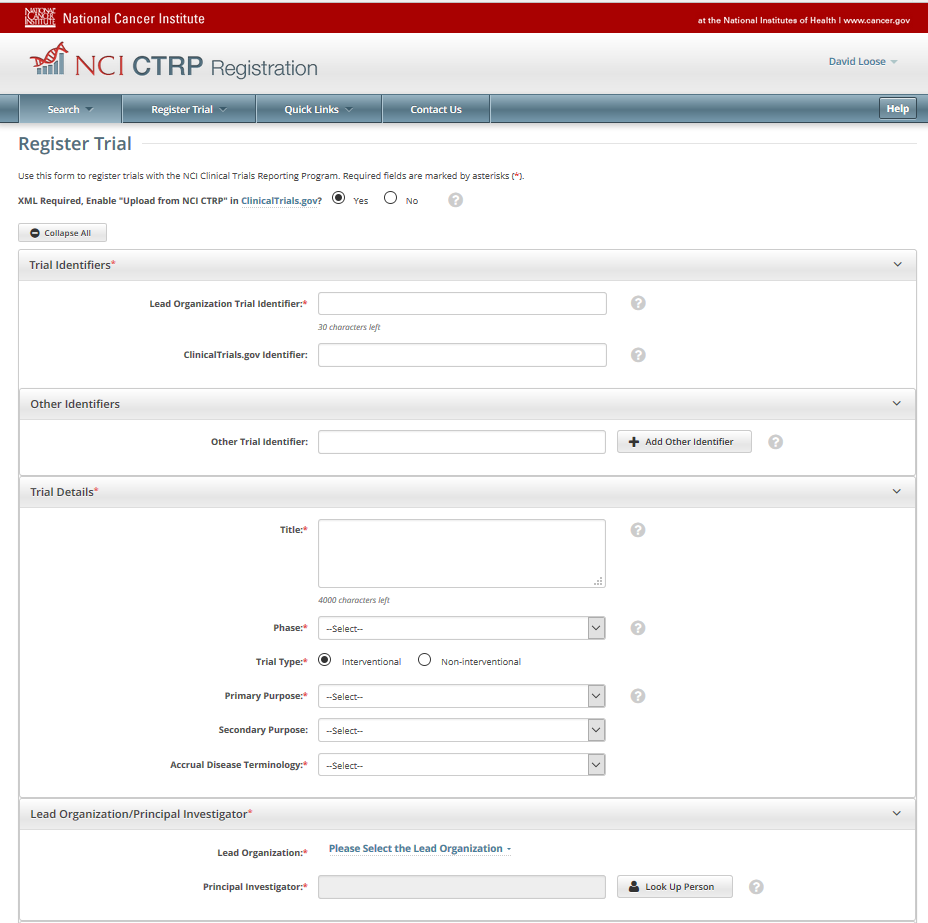This screenshot has height=923, width=928.
Task: Click the help icon beside Phase dropdown
Action: point(638,628)
